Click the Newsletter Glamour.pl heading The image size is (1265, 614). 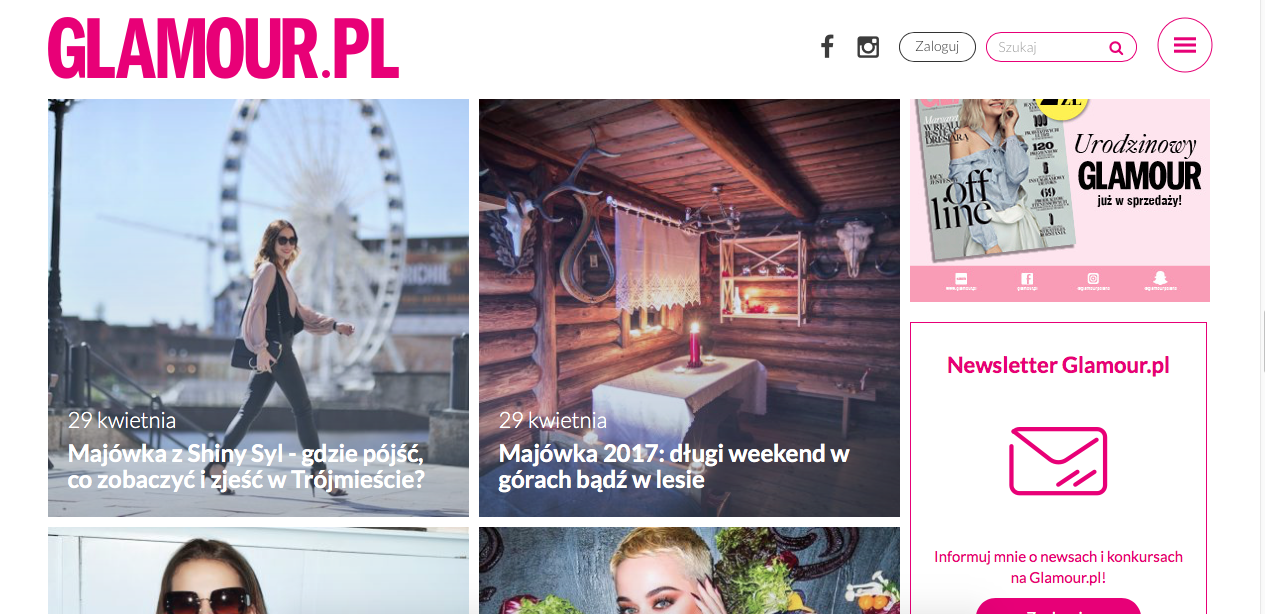tap(1058, 365)
